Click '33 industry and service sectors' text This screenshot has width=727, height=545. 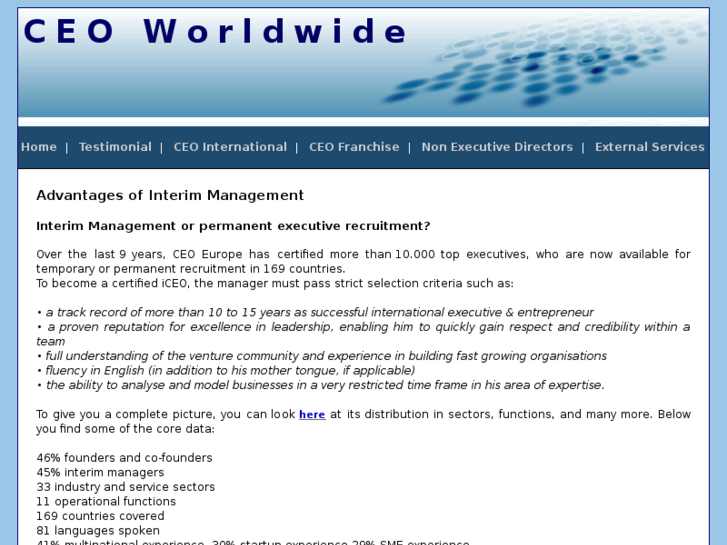click(x=126, y=487)
